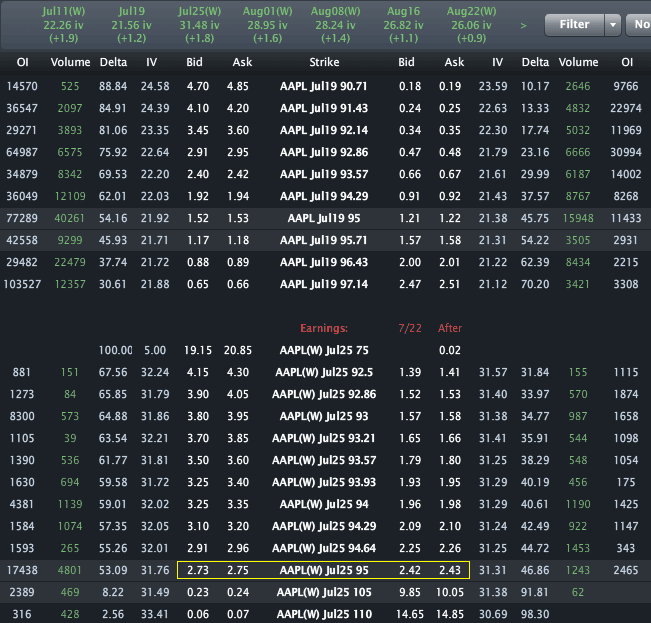
Task: Select the AAPL(W) Jul25 93 strike
Action: (324, 416)
